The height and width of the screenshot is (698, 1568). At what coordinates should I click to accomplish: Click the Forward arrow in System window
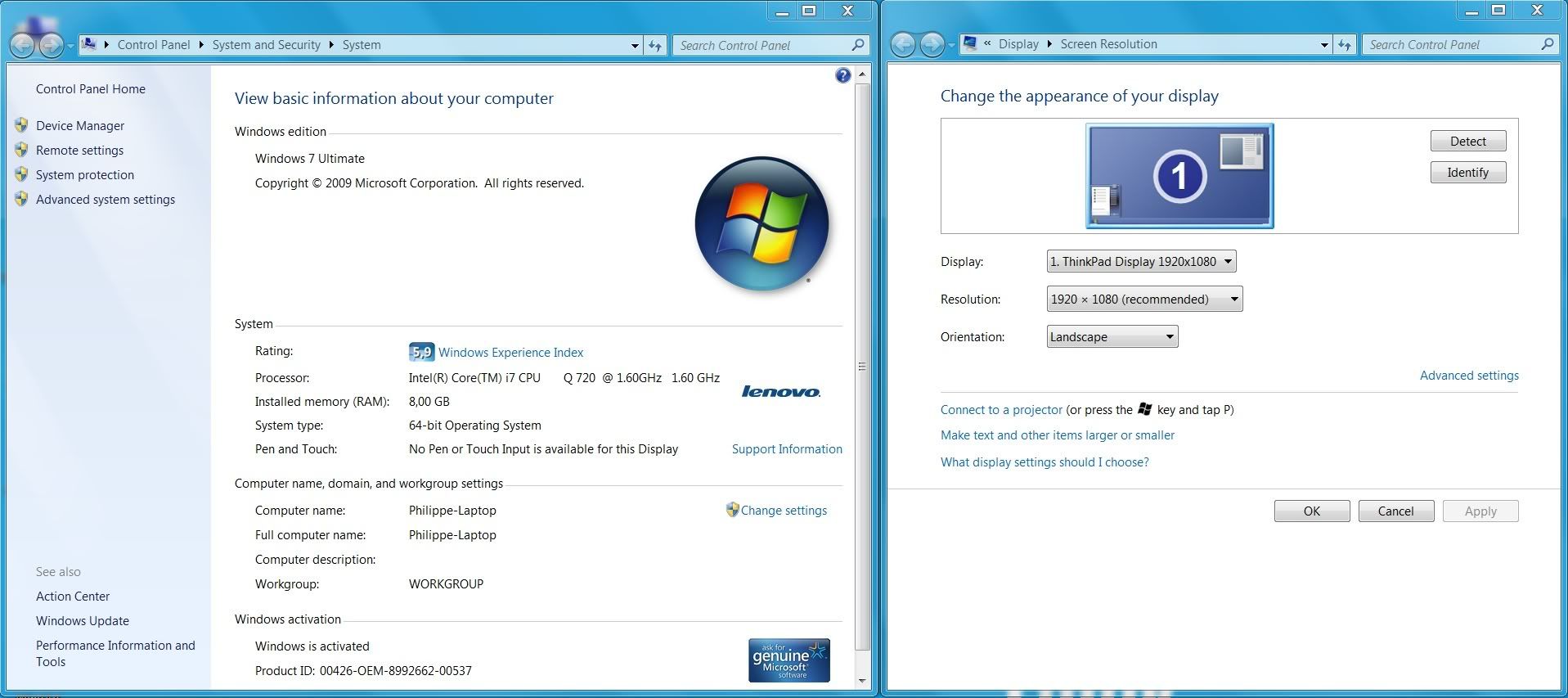pyautogui.click(x=51, y=45)
